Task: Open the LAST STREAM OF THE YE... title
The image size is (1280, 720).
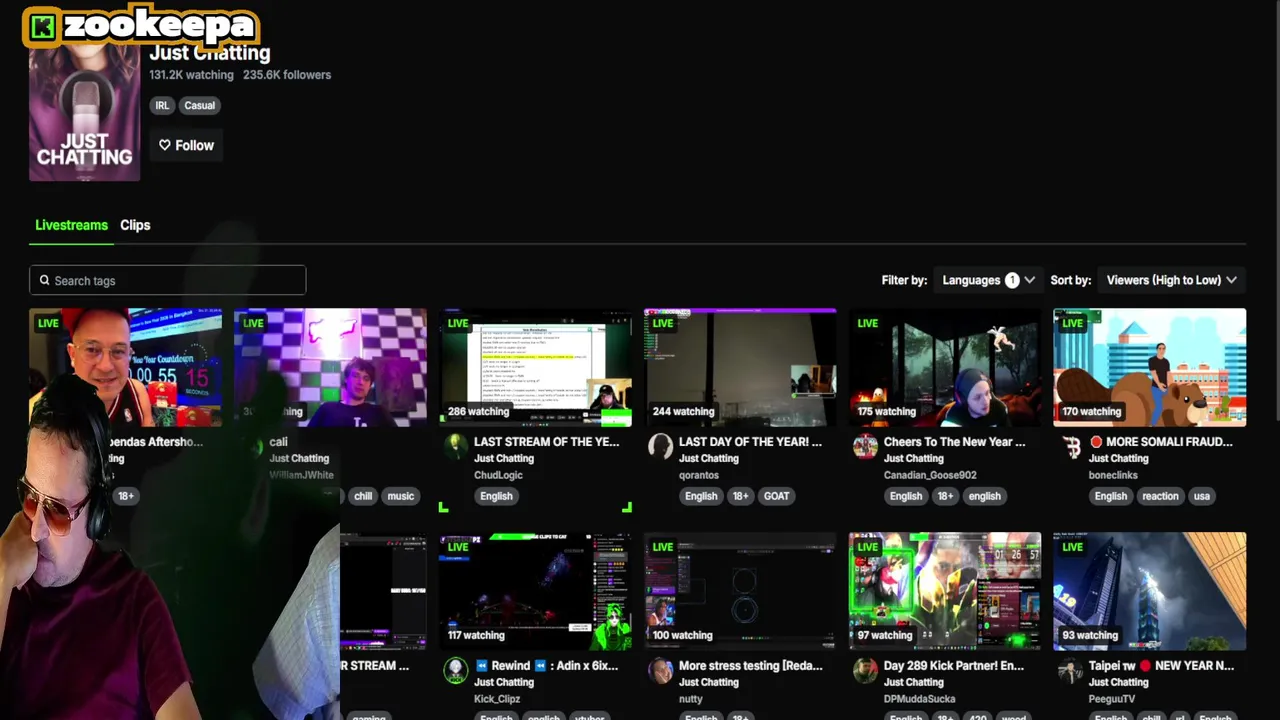Action: click(x=546, y=441)
